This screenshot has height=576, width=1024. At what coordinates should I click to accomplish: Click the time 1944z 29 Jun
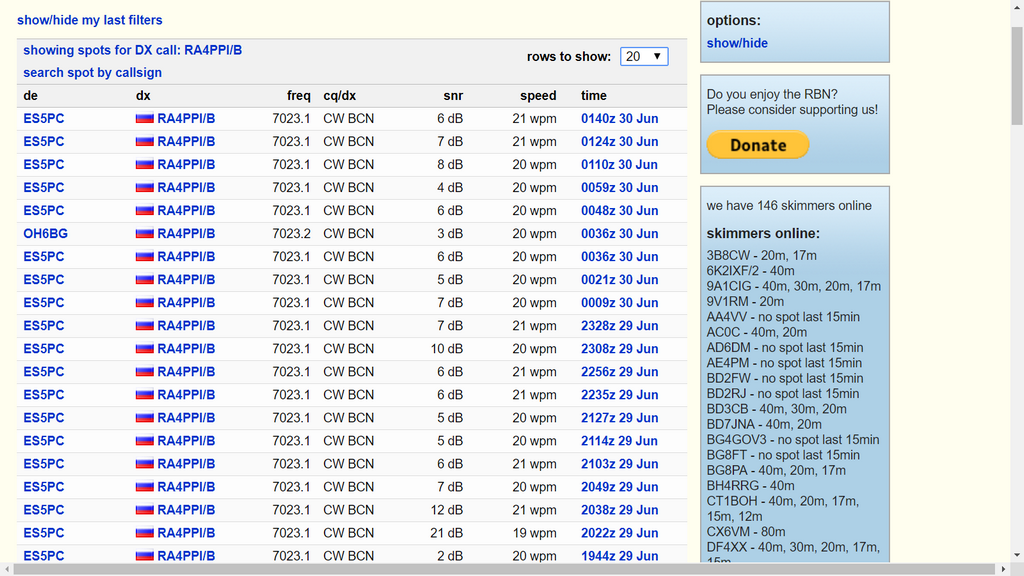620,556
